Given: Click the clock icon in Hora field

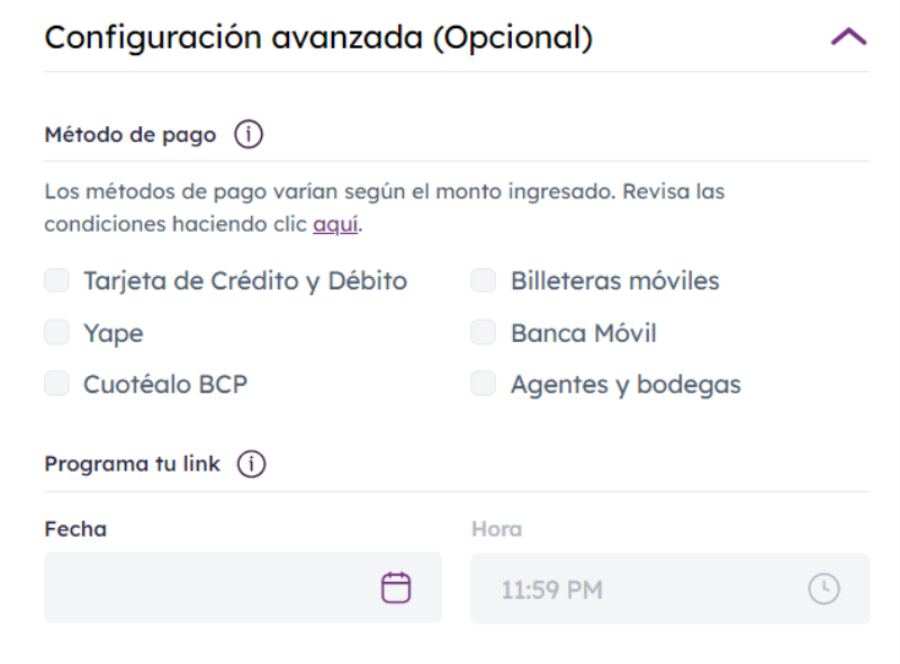Looking at the screenshot, I should pos(824,590).
